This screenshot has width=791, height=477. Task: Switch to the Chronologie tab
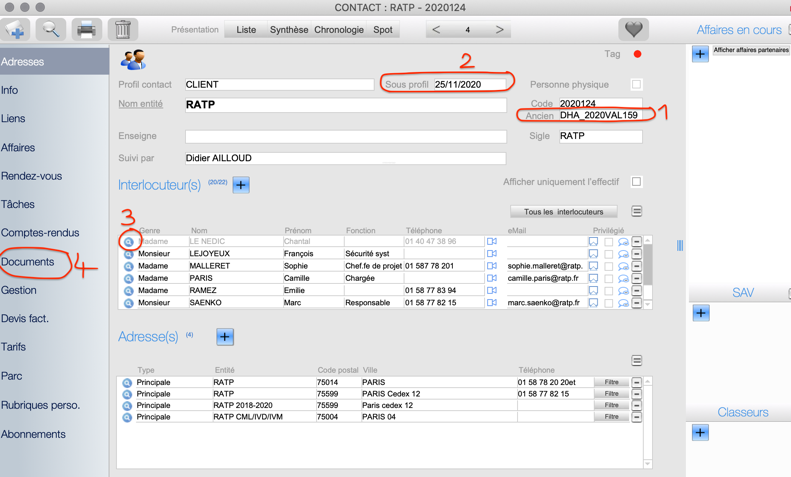point(339,30)
